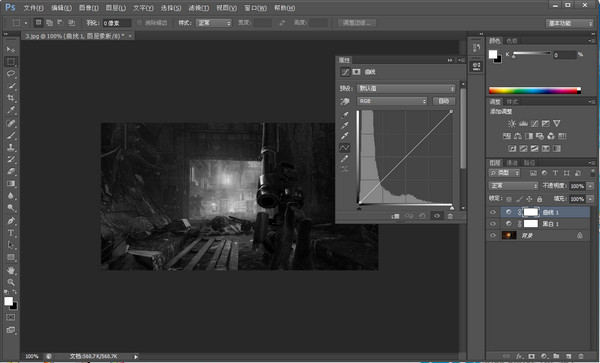
Task: Toggle lock position
Action: [529, 199]
